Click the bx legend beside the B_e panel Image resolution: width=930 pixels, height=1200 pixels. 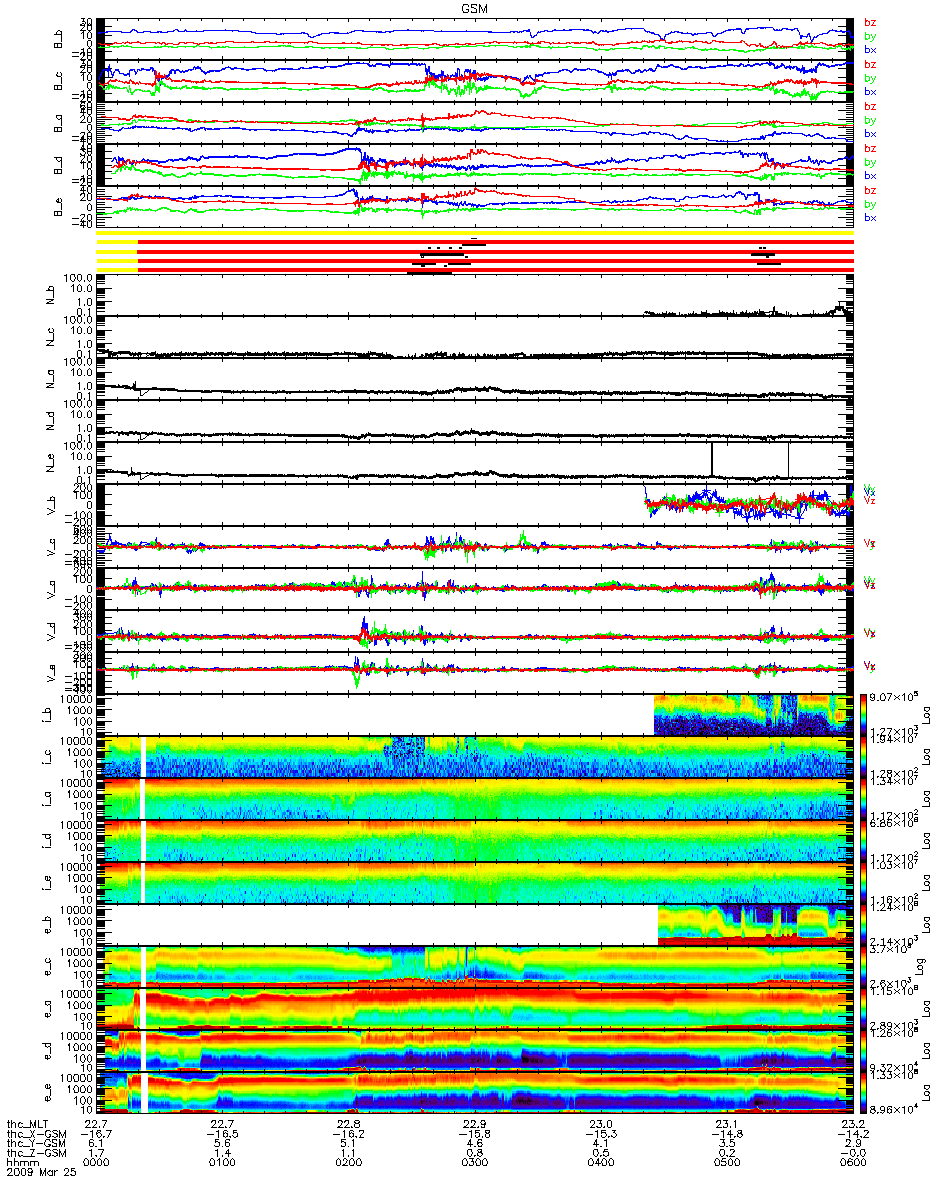870,217
